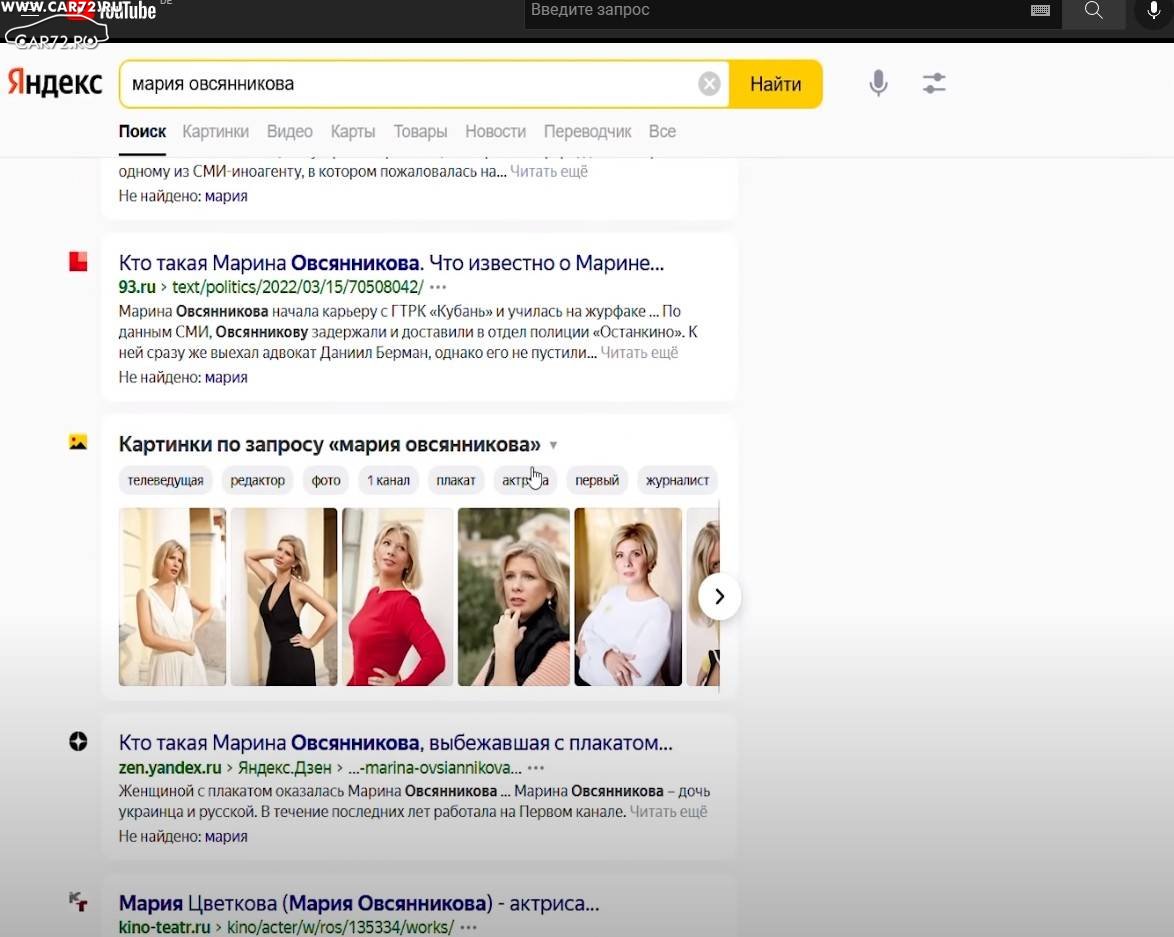
Task: Open YouTube on-screen keyboard icon
Action: 1040,11
